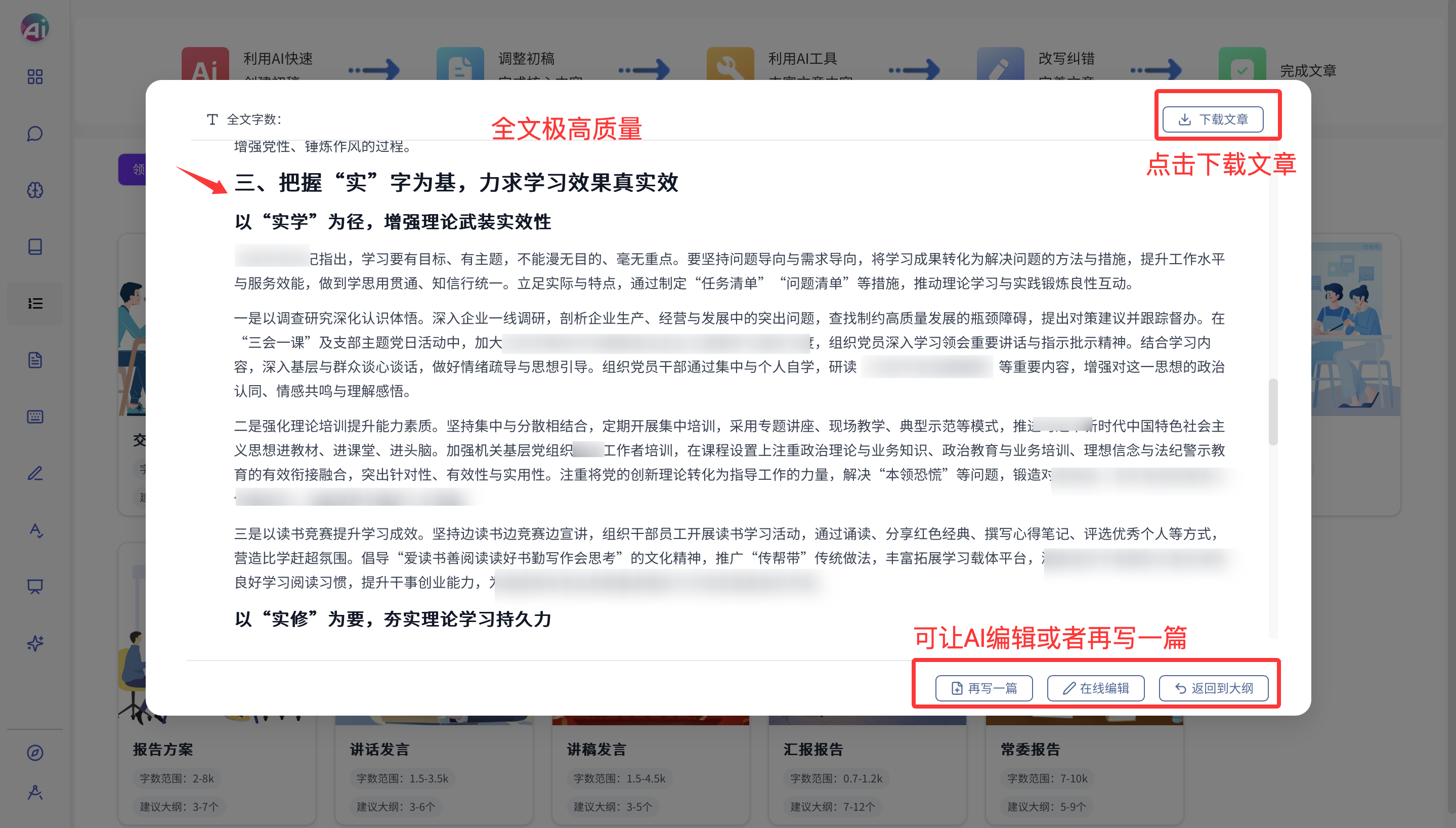Select the brain icon in sidebar

pyautogui.click(x=35, y=190)
